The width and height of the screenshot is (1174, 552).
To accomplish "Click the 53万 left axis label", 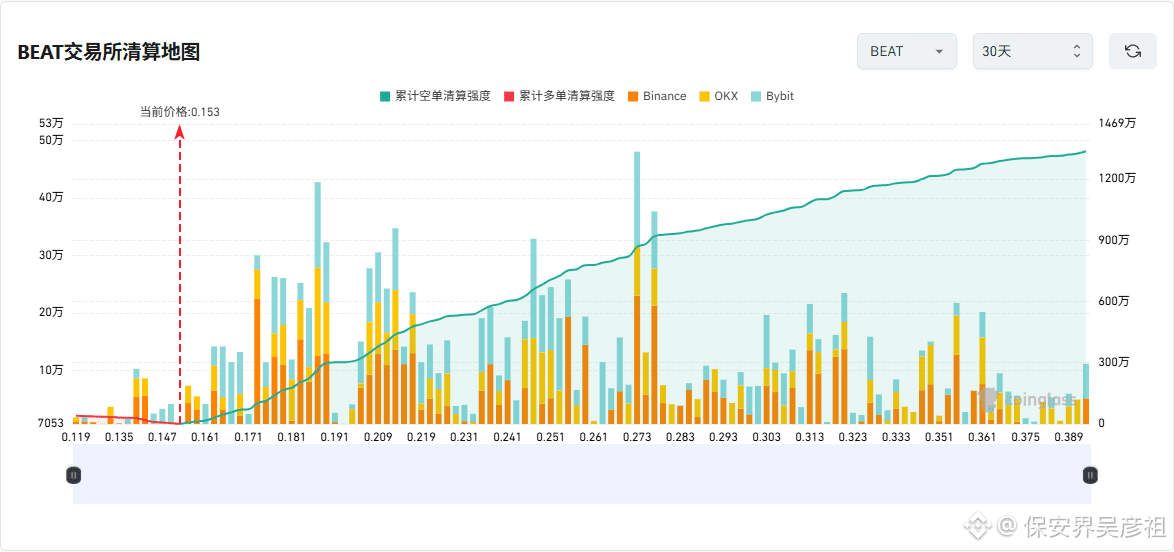I will 52,124.
